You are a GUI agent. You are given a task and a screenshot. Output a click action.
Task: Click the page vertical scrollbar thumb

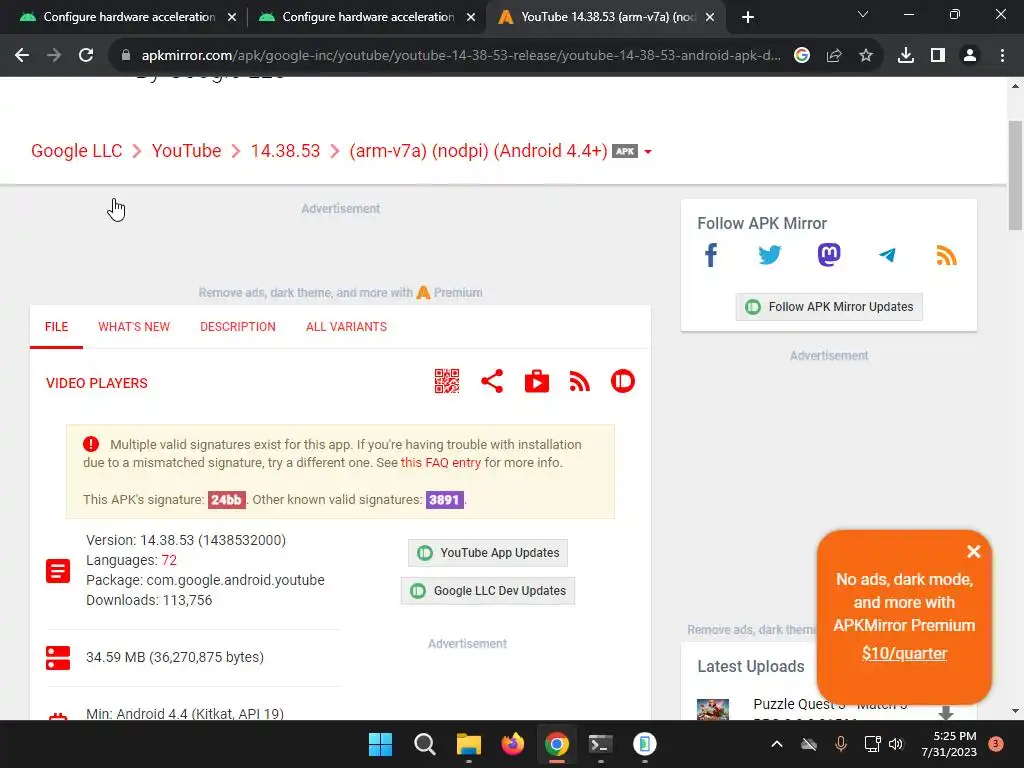coord(1015,175)
